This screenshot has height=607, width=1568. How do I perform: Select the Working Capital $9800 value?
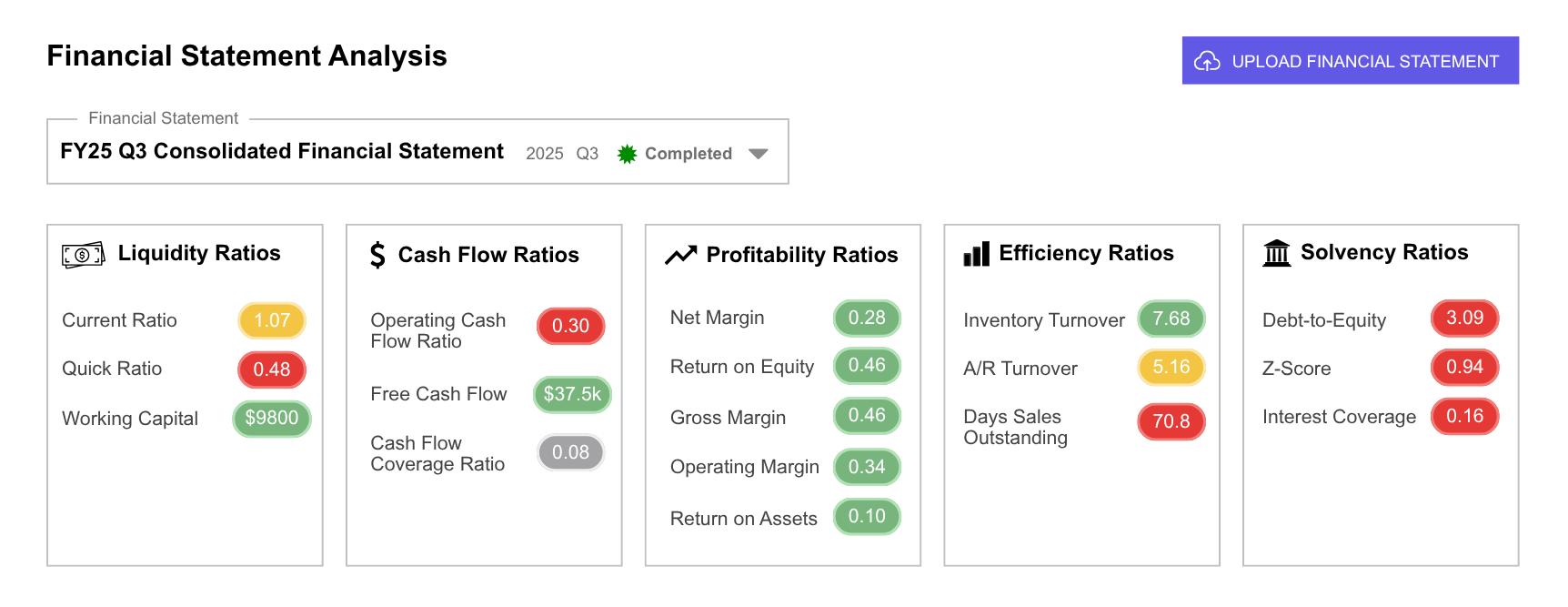[272, 419]
